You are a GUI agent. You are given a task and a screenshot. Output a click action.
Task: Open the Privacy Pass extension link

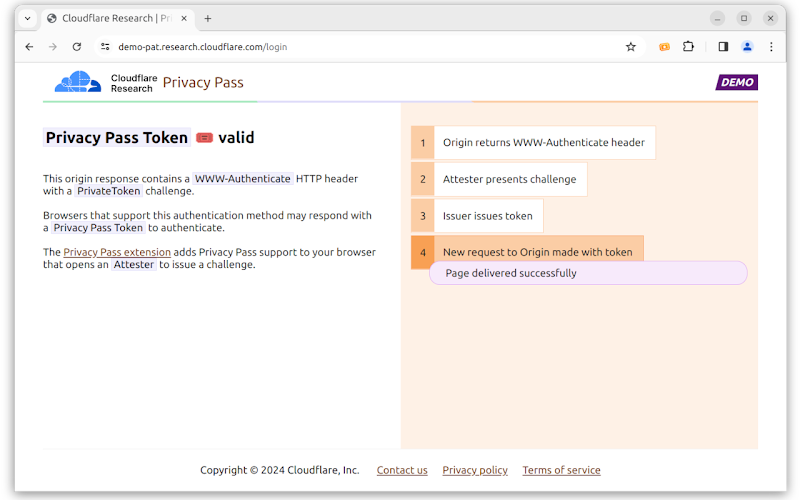117,252
